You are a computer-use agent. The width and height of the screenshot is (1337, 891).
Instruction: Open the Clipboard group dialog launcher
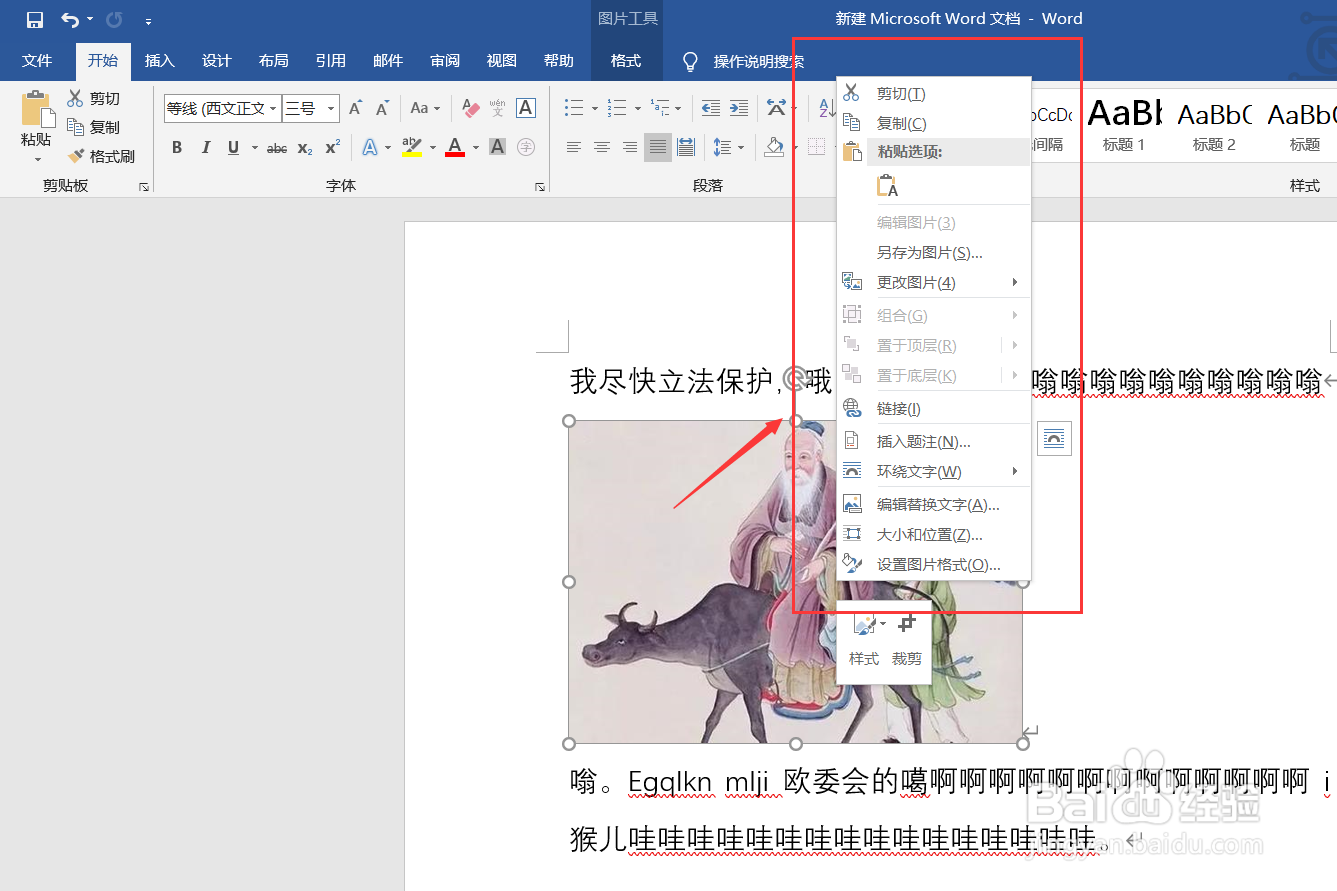[143, 187]
